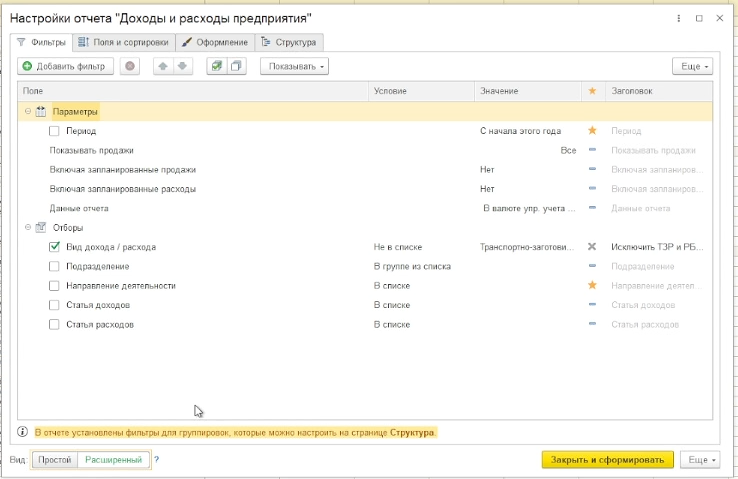Image resolution: width=738 pixels, height=479 pixels.
Task: Check all filters icon in toolbar
Action: 217,66
